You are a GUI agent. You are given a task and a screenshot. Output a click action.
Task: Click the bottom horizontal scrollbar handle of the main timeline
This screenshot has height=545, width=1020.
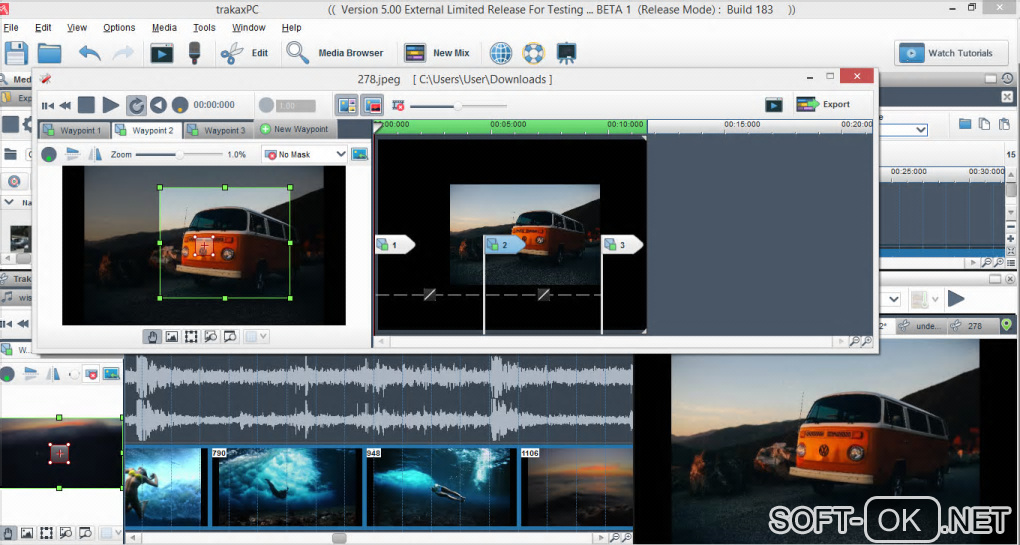point(339,538)
